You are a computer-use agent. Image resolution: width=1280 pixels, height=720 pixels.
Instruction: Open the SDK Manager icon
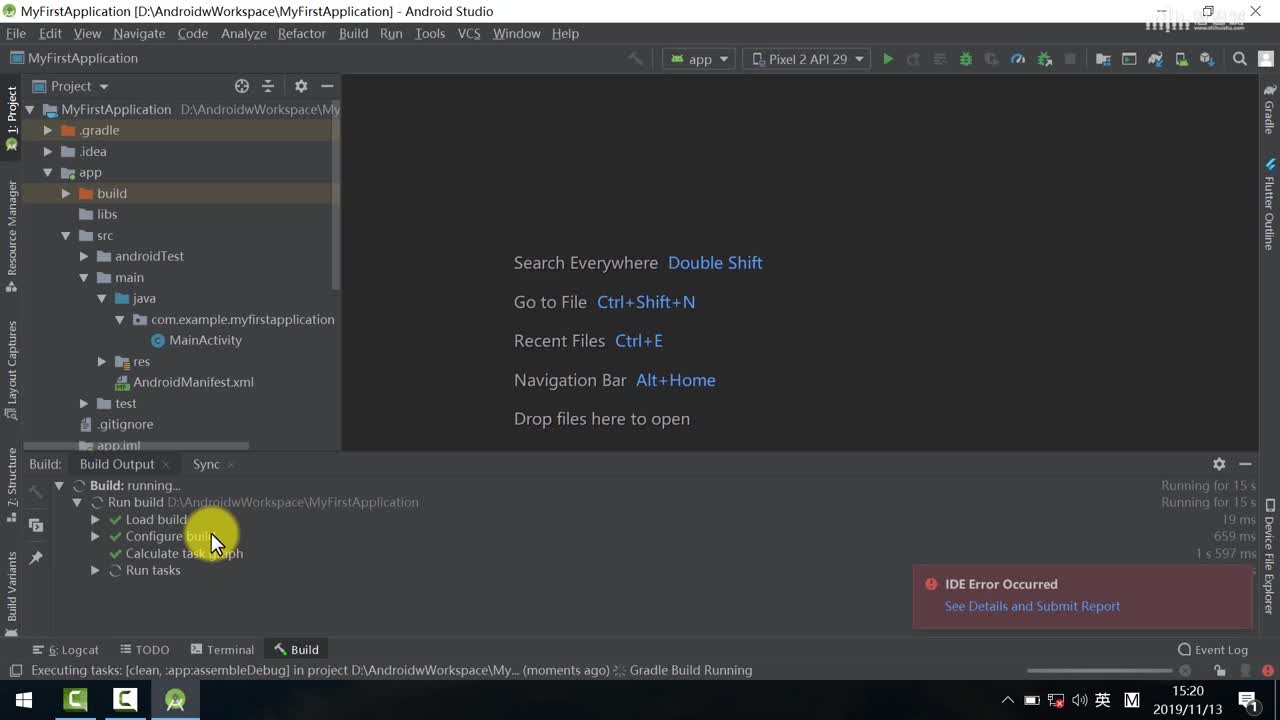click(1207, 59)
